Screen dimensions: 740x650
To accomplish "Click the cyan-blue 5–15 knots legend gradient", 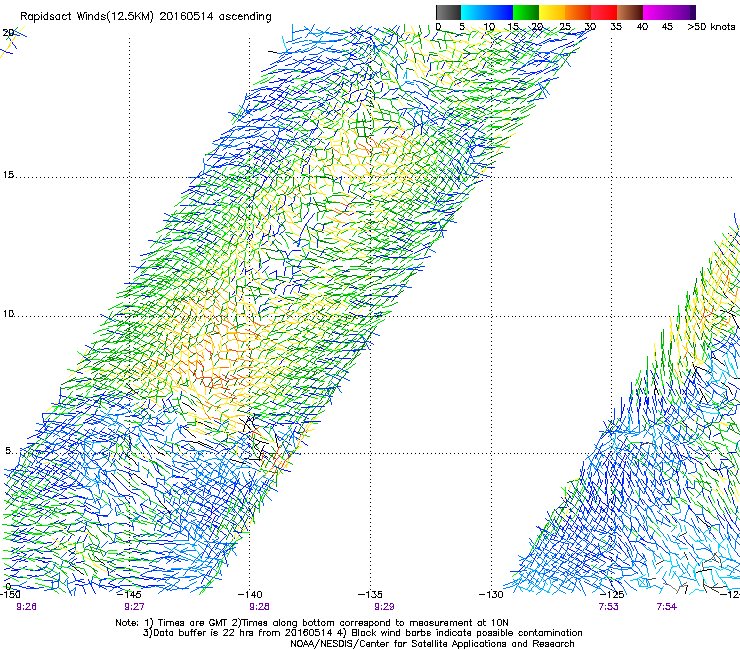I will tap(487, 12).
